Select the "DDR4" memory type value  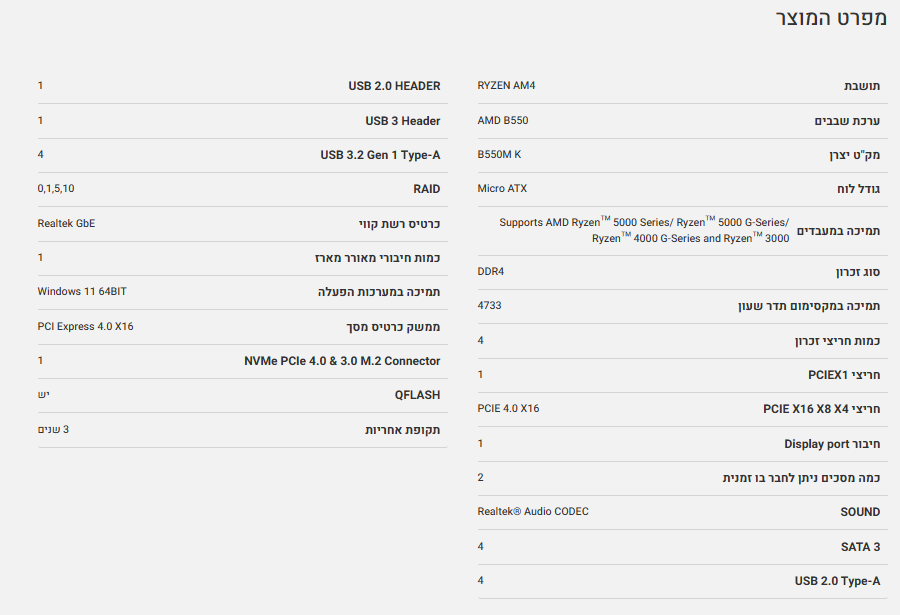tap(491, 271)
